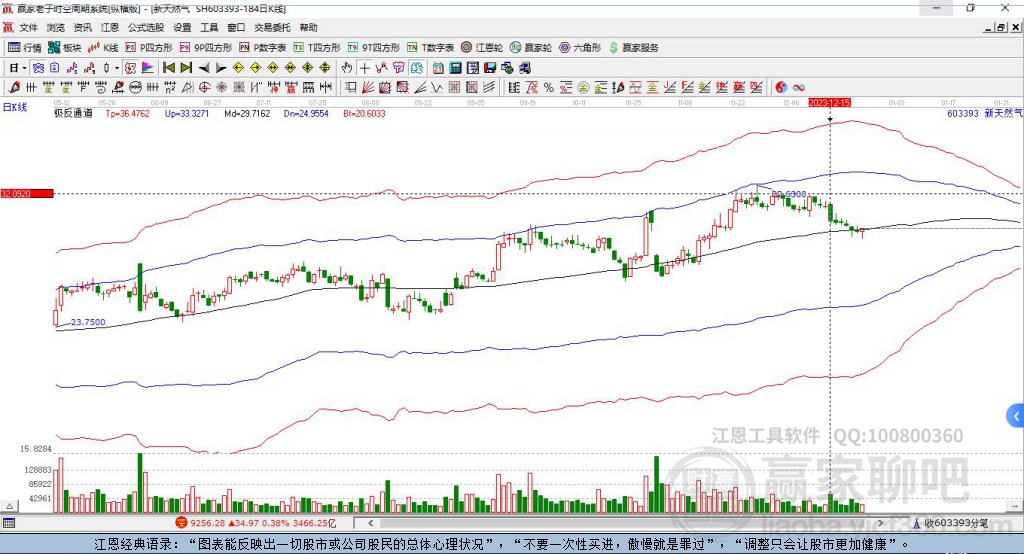Select the hand pan tool icon
The width and height of the screenshot is (1024, 554).
point(347,68)
